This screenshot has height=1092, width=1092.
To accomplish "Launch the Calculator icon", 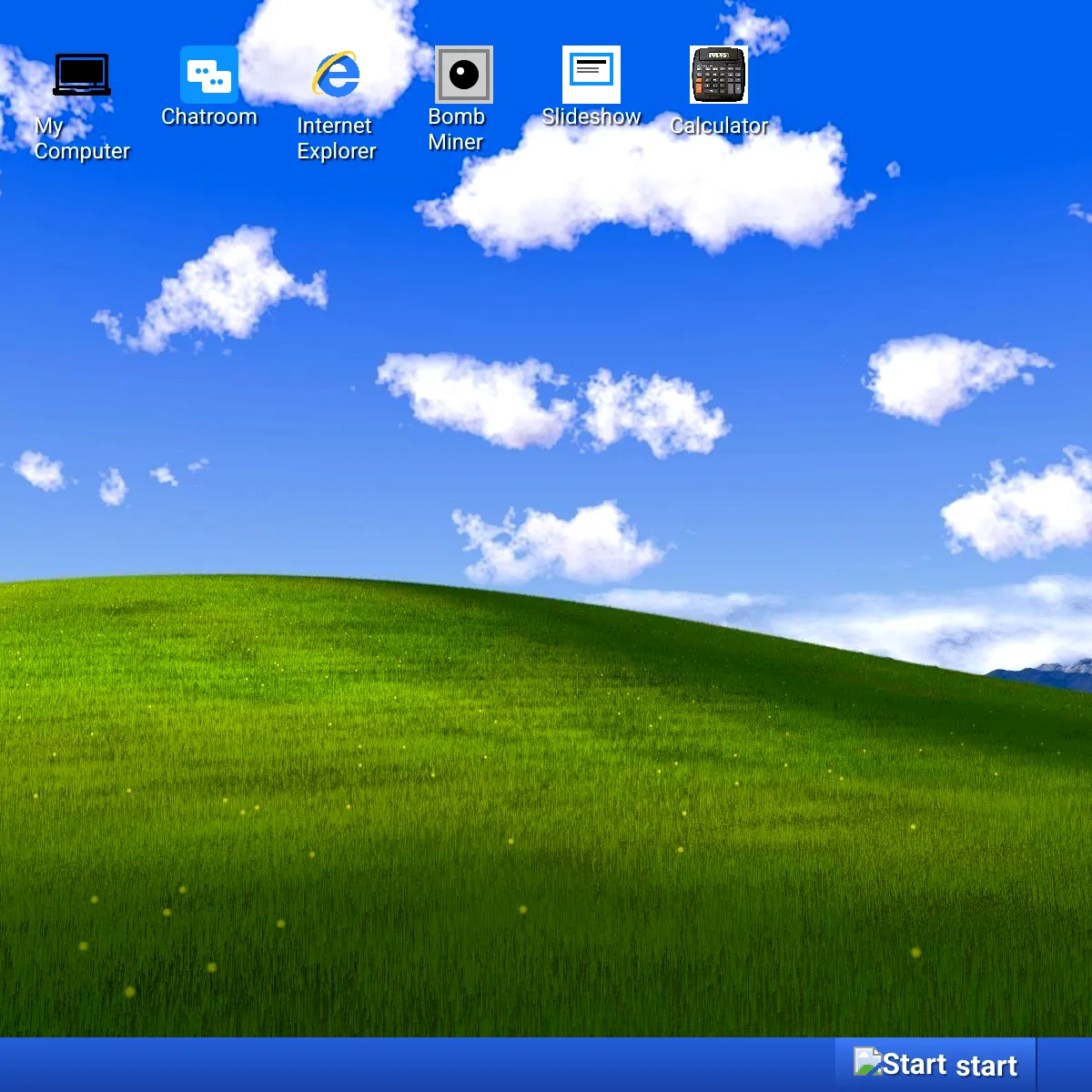I will [719, 75].
